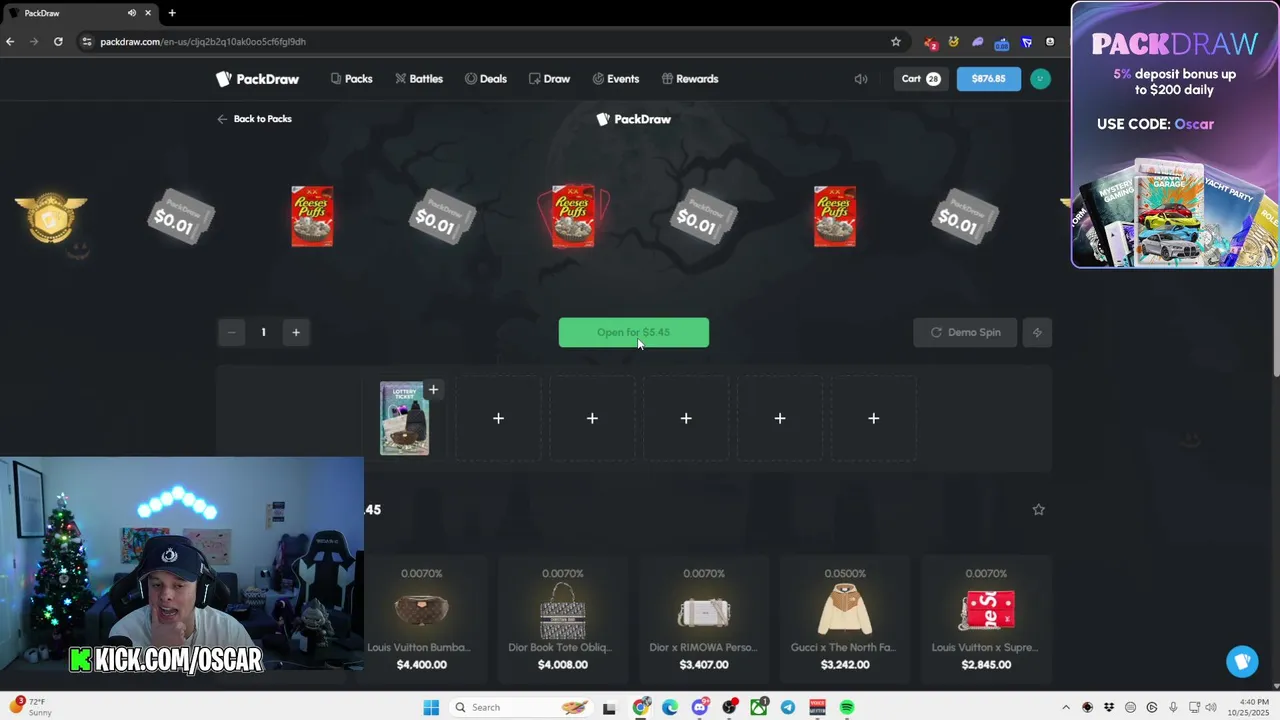Open the Cart with 28 items
This screenshot has width=1280, height=720.
tap(921, 79)
